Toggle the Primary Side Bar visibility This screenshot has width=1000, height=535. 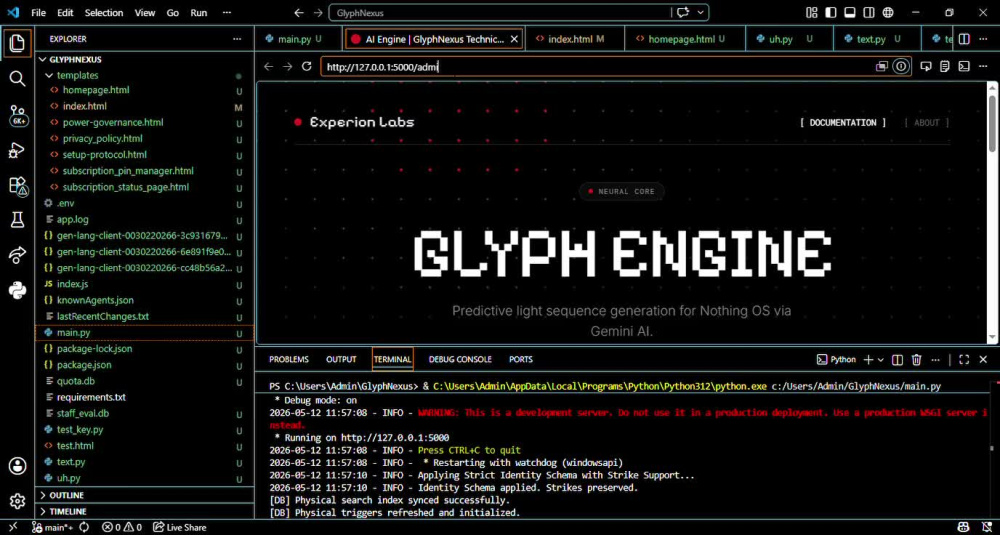click(830, 12)
